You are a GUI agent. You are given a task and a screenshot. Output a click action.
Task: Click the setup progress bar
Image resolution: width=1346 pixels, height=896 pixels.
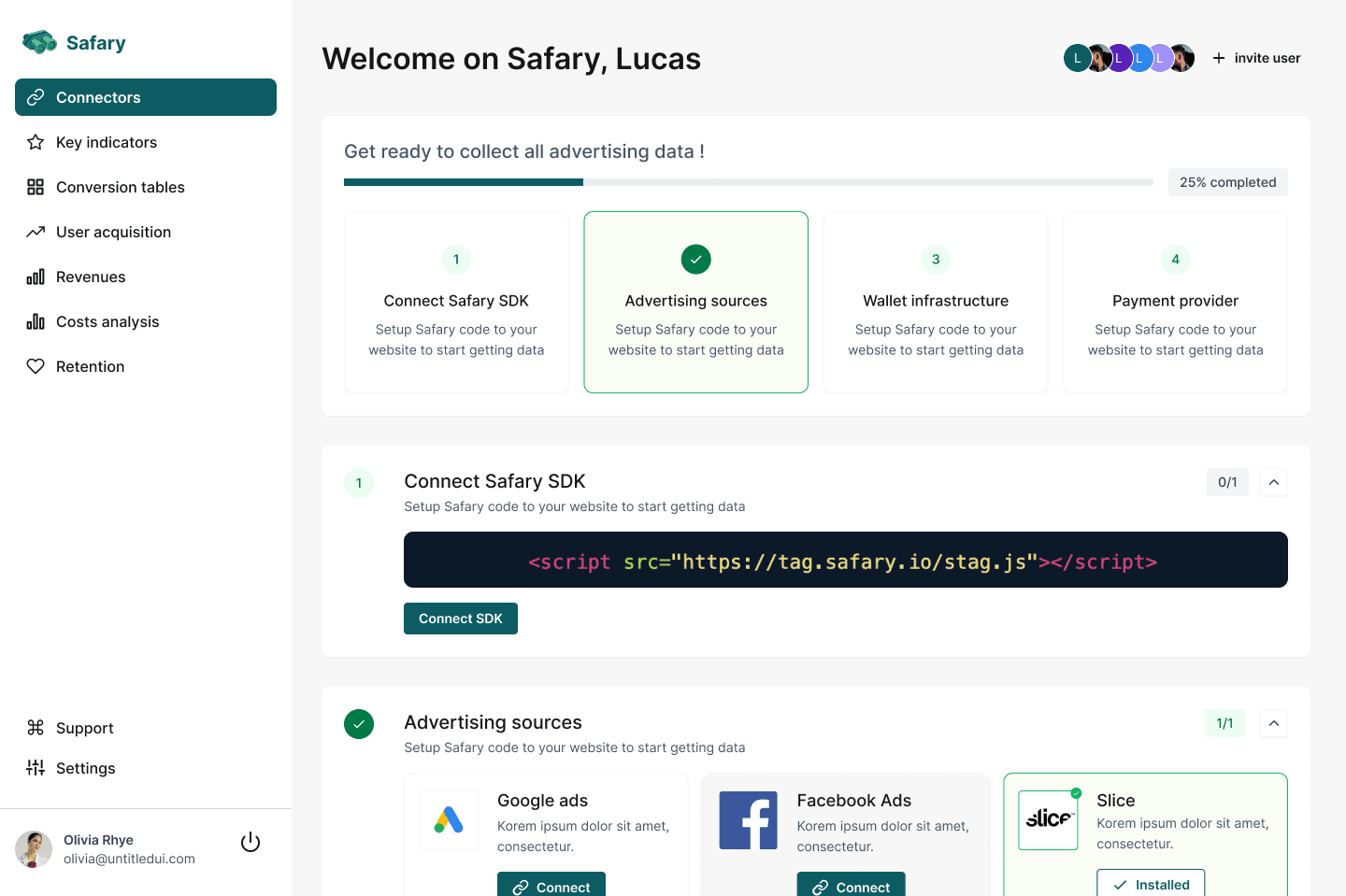point(749,182)
